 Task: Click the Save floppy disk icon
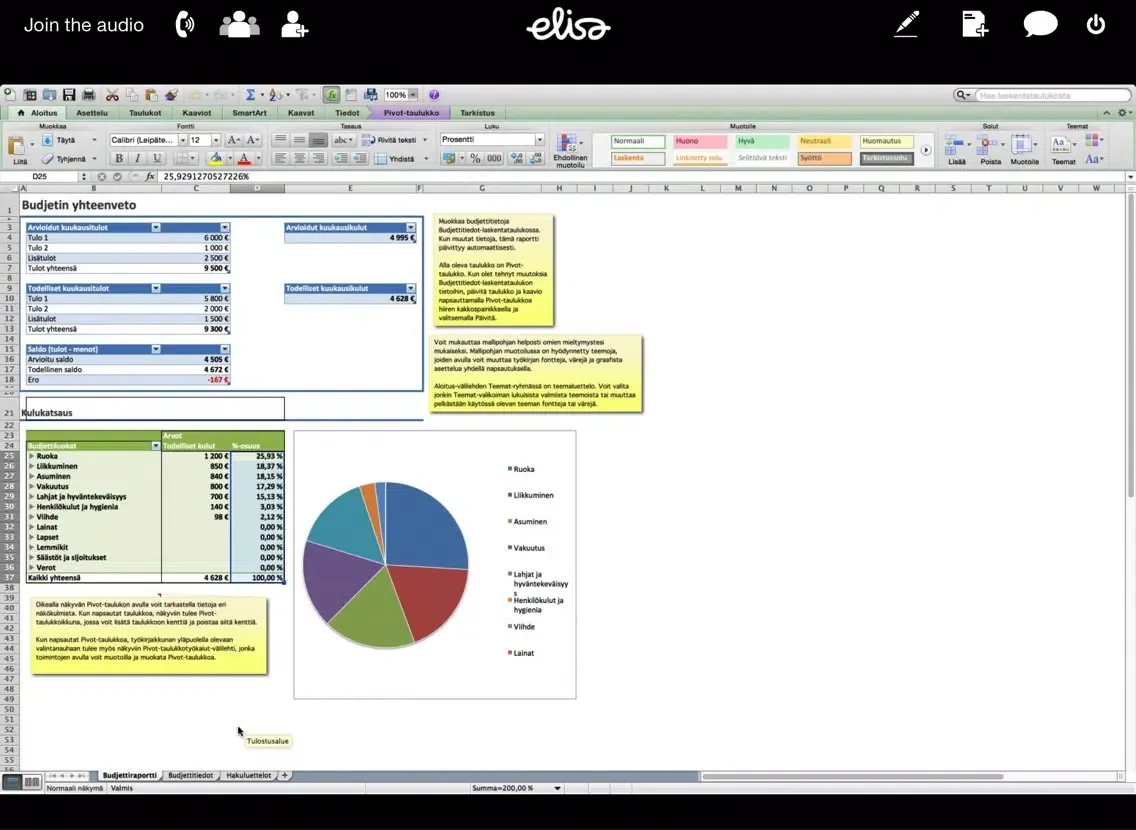69,95
